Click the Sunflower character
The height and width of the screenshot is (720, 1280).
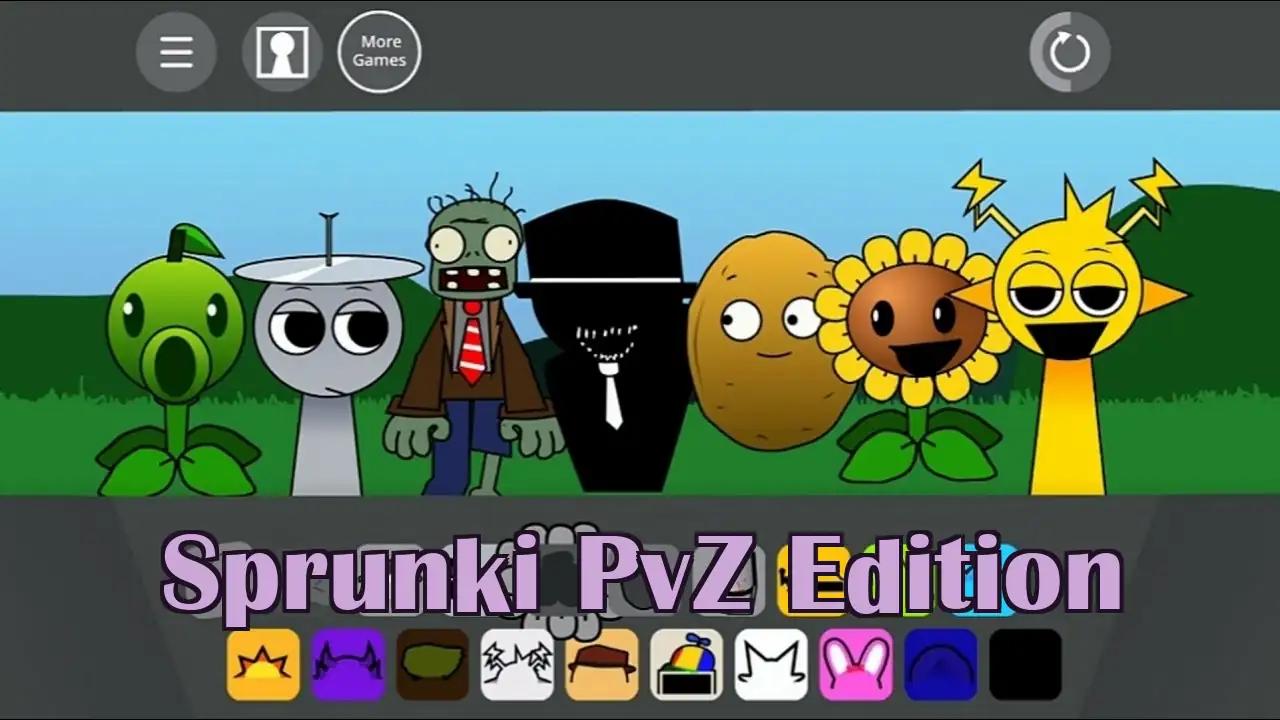click(x=915, y=357)
